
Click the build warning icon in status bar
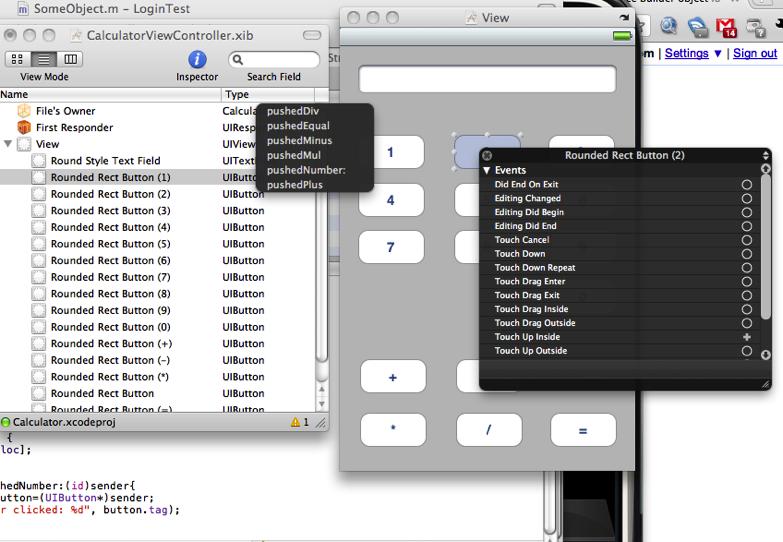[295, 422]
